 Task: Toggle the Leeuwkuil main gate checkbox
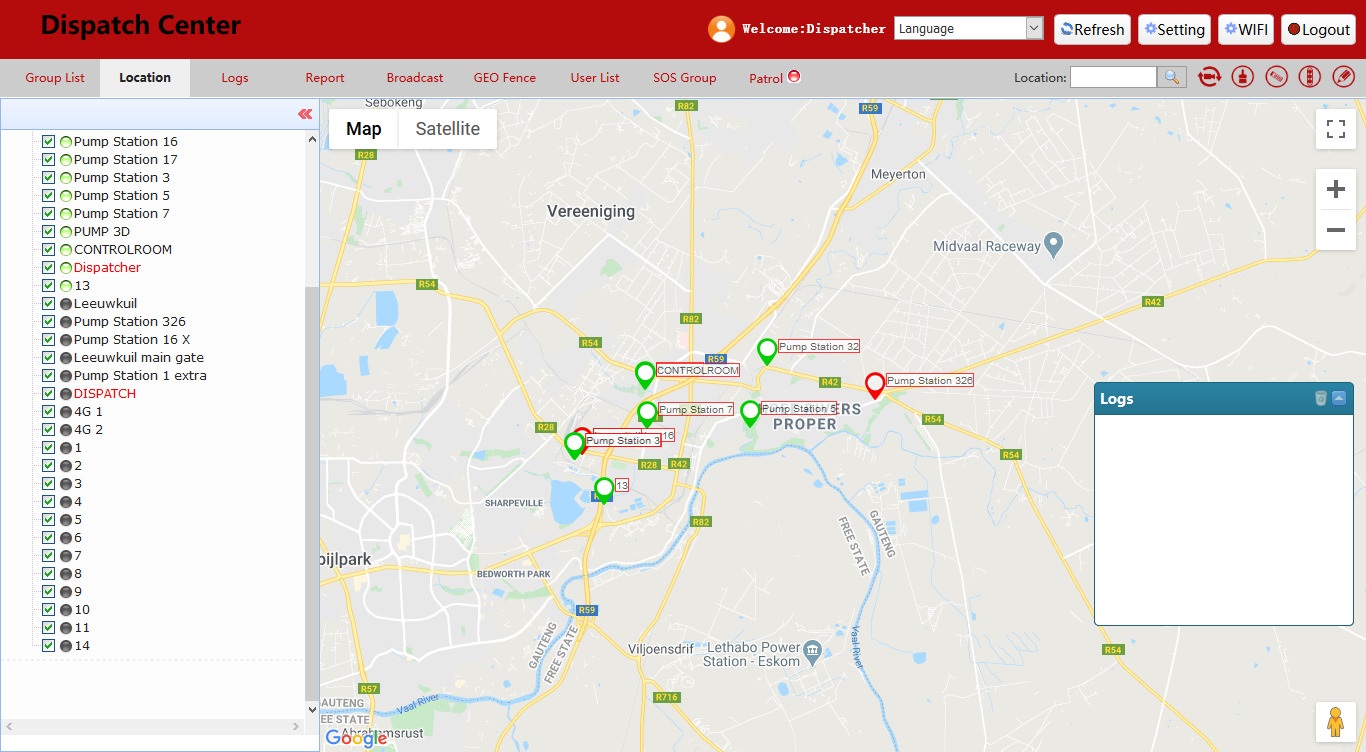48,357
